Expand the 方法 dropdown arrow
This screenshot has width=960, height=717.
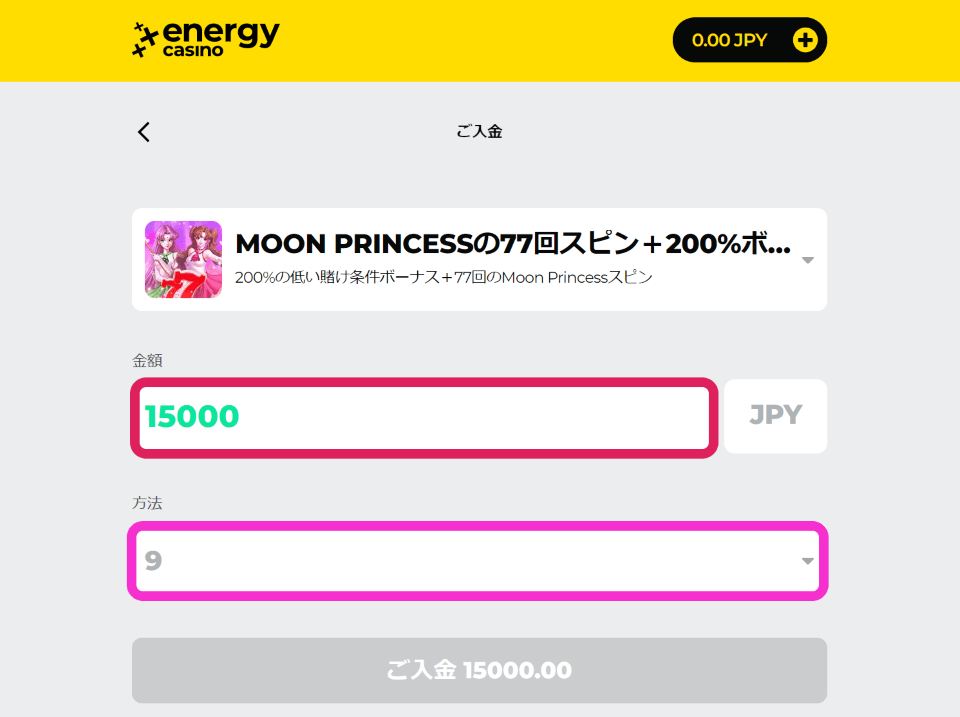tap(808, 561)
